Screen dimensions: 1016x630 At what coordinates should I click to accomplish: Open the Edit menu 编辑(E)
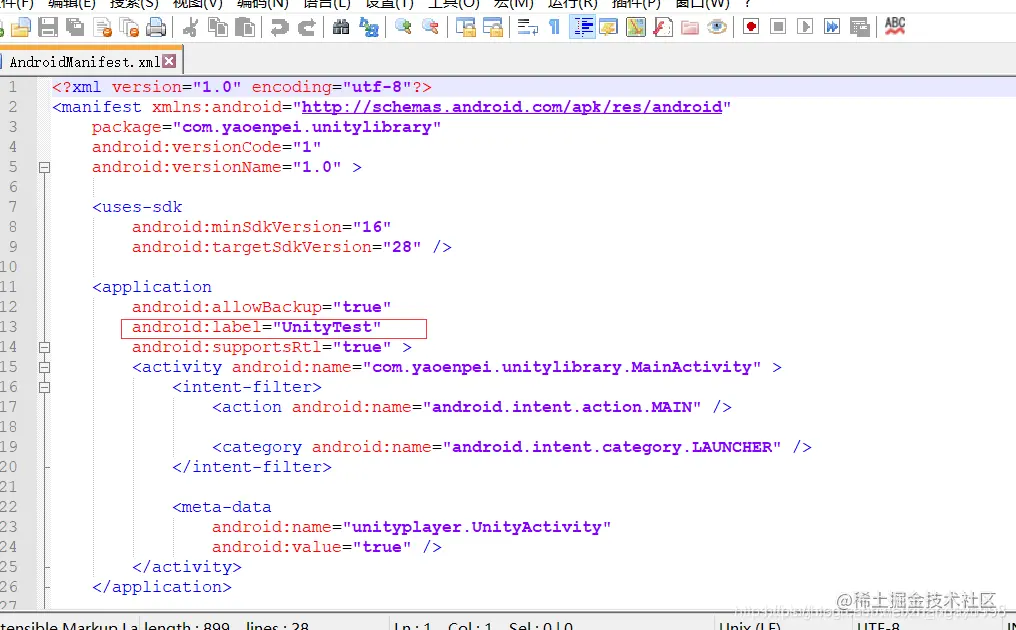(x=72, y=4)
